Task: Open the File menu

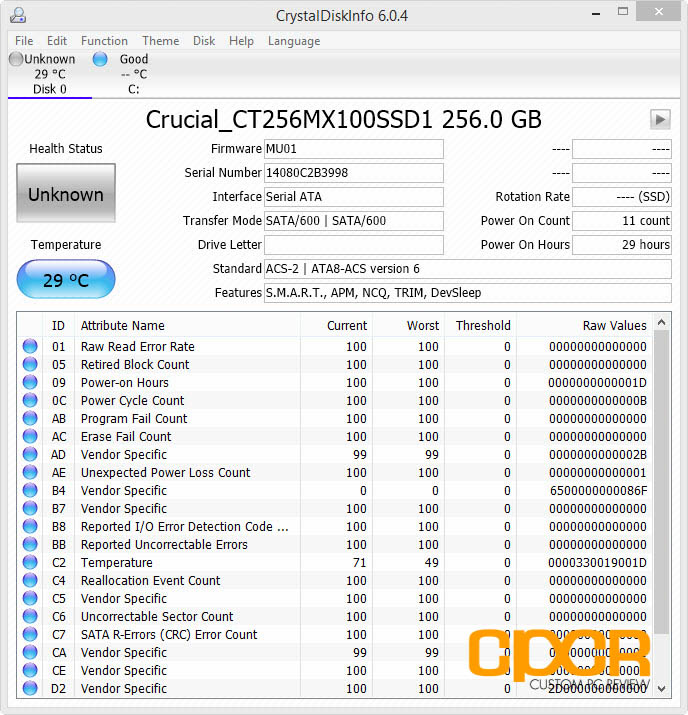Action: coord(24,41)
